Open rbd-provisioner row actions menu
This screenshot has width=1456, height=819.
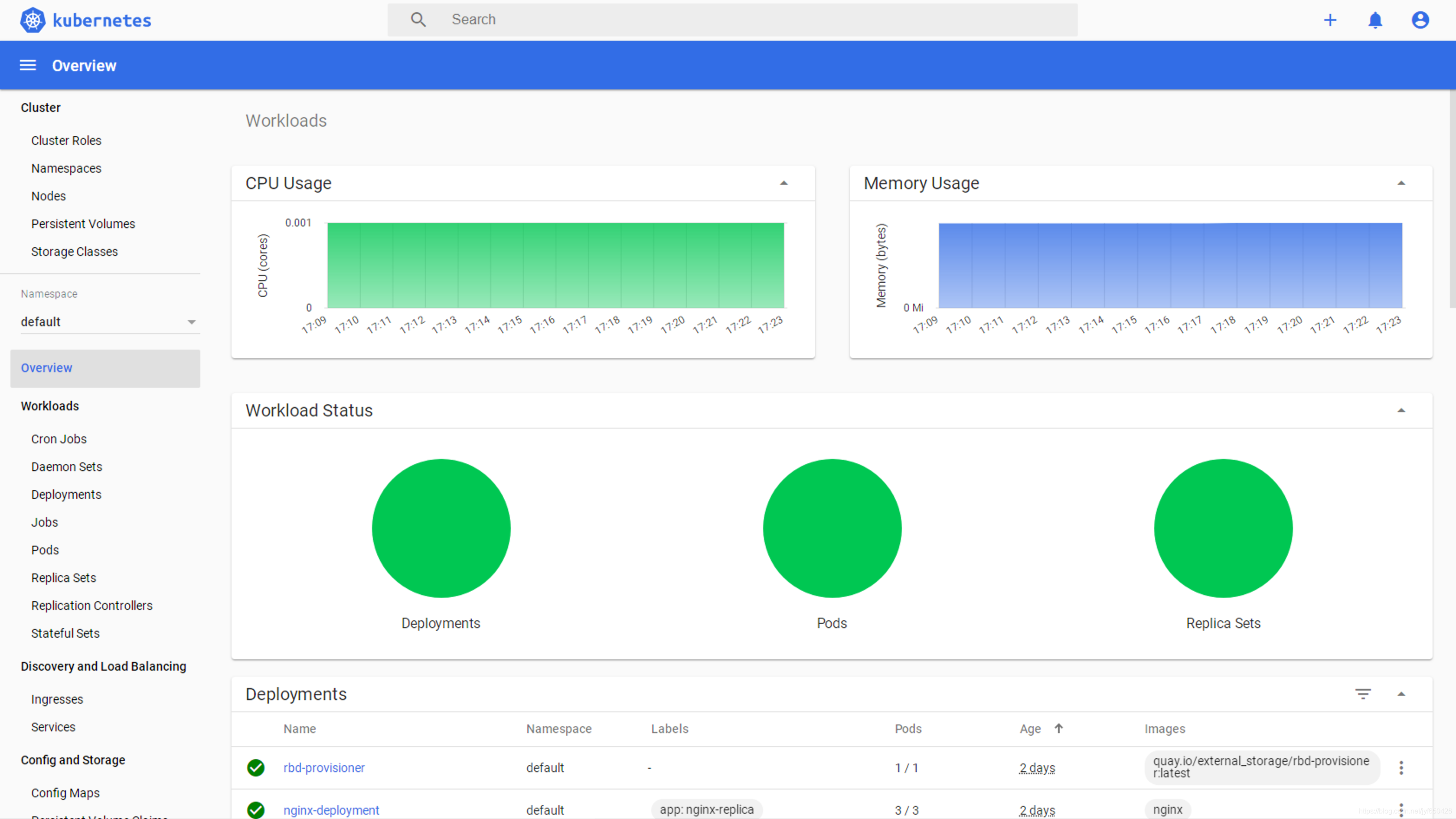pyautogui.click(x=1401, y=767)
